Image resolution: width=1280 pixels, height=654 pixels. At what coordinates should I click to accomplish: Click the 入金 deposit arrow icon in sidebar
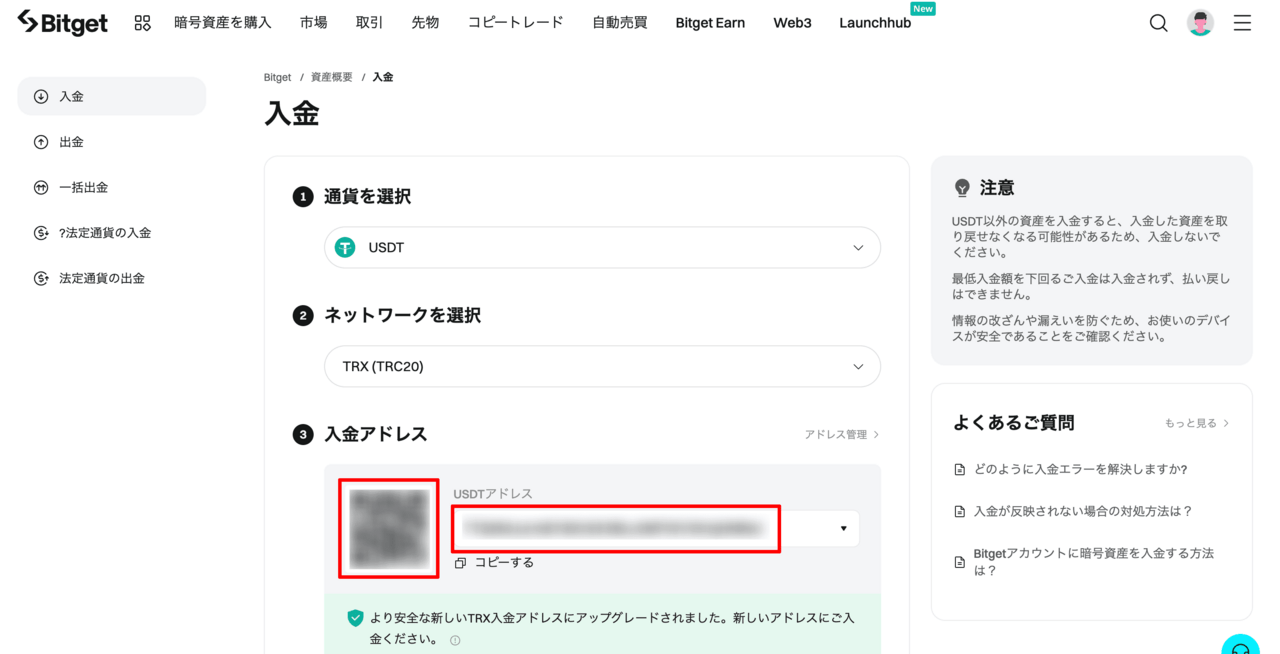[41, 97]
